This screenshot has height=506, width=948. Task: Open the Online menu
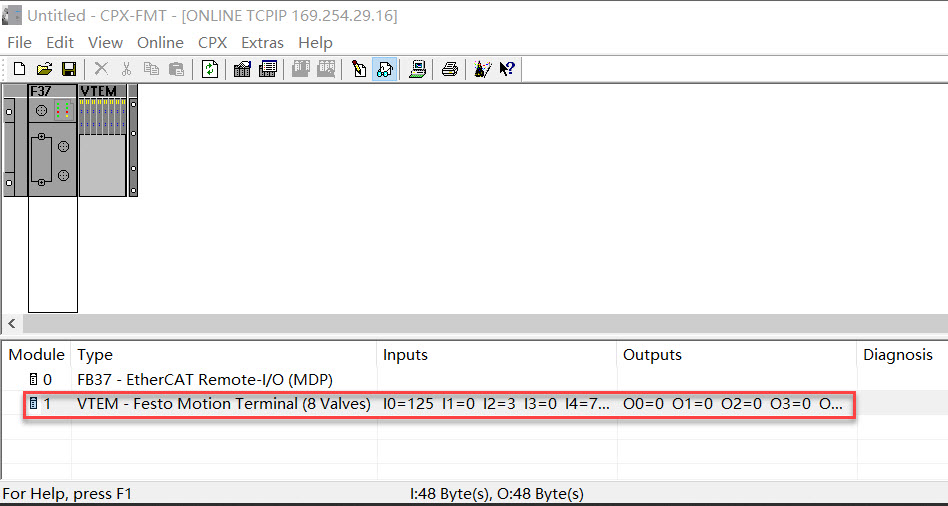coord(160,42)
